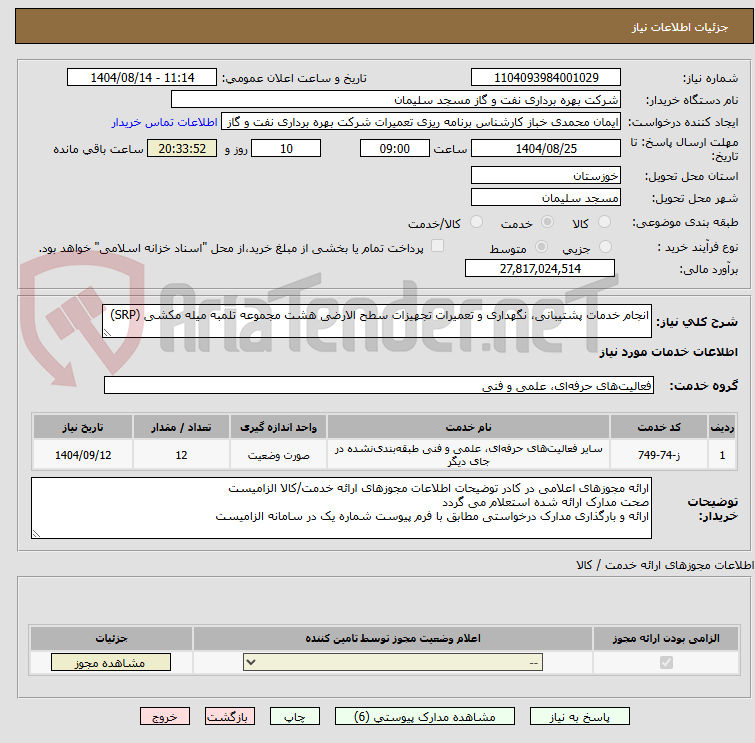Click financial estimate field 27,817,024,514
The image size is (755, 743).
tap(540, 268)
